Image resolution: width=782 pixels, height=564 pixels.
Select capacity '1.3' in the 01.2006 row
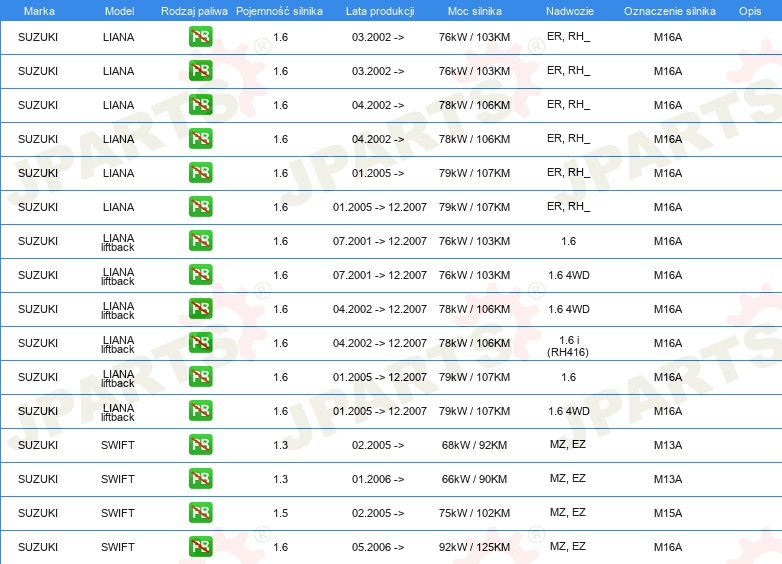[280, 479]
